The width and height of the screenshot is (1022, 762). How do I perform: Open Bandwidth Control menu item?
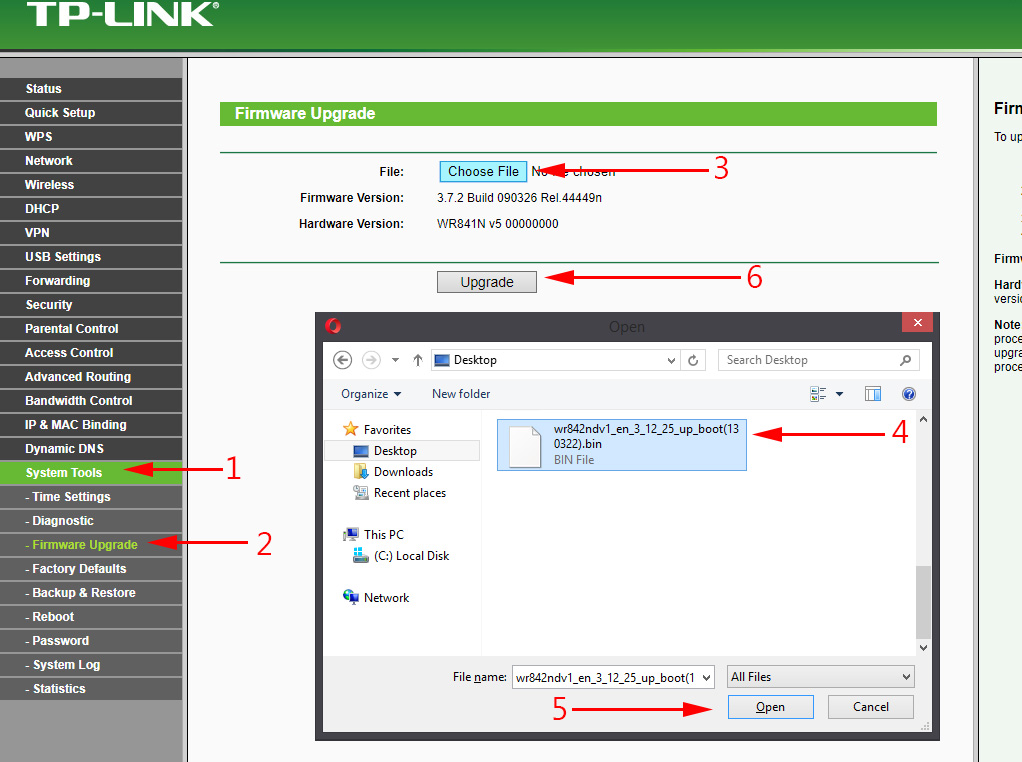tap(91, 401)
